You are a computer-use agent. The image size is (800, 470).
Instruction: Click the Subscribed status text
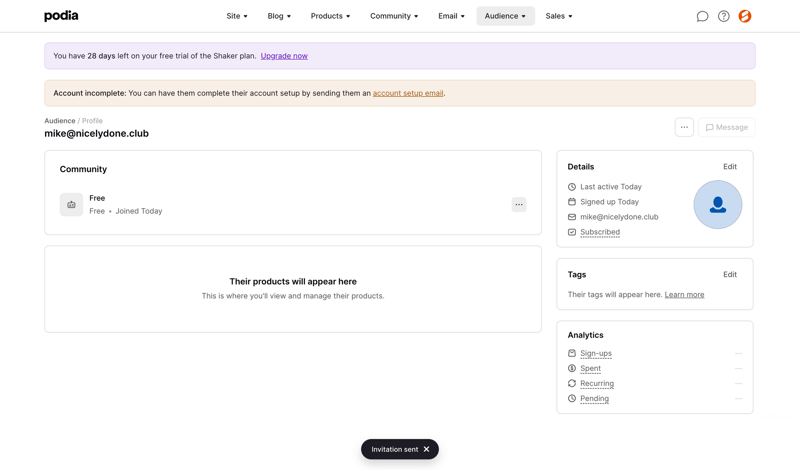(x=600, y=232)
